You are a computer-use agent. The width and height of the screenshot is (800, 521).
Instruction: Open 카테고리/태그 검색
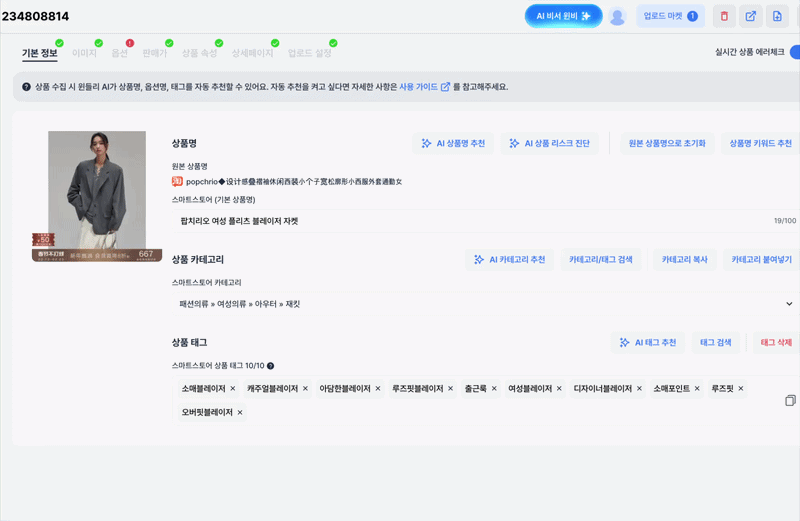pyautogui.click(x=601, y=260)
